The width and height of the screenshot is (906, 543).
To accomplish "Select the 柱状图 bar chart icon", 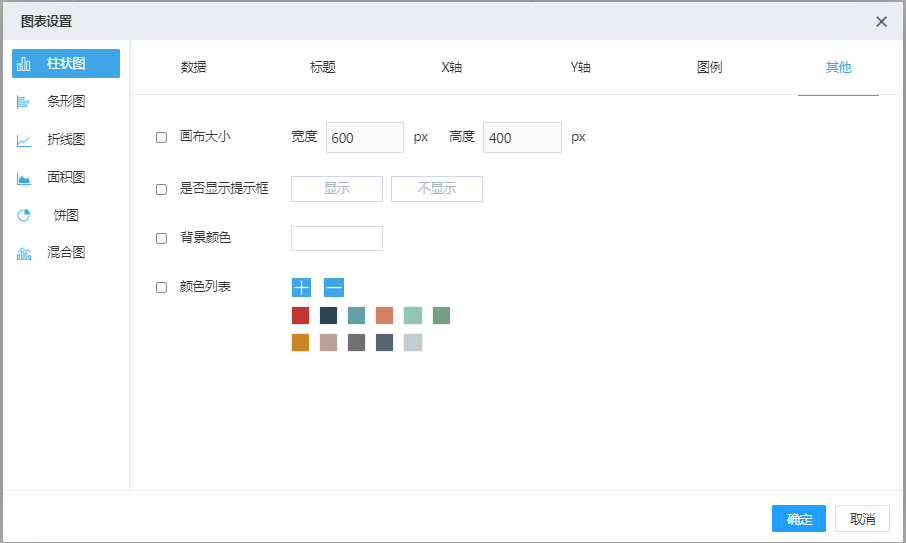I will [24, 64].
